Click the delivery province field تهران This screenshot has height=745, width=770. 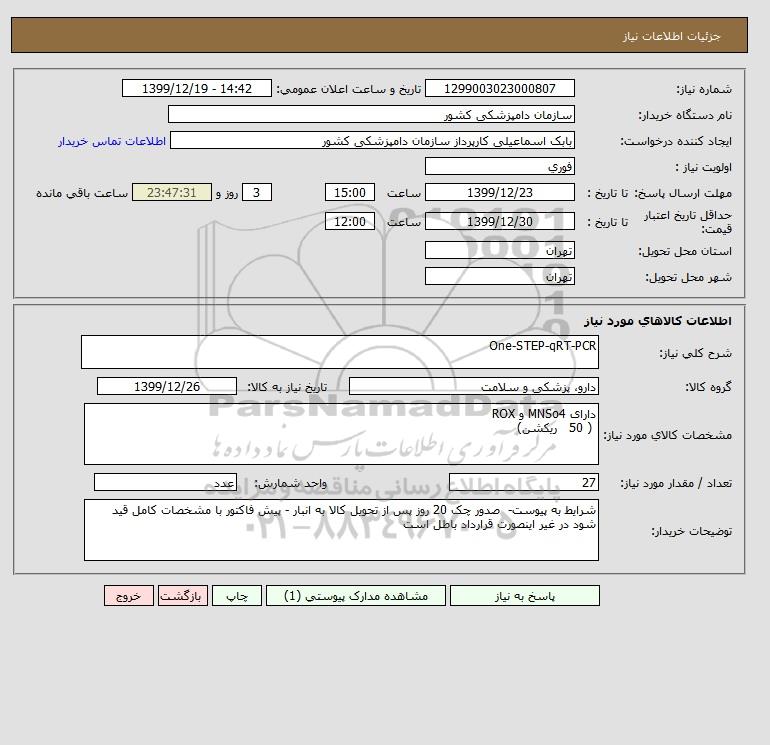[499, 250]
